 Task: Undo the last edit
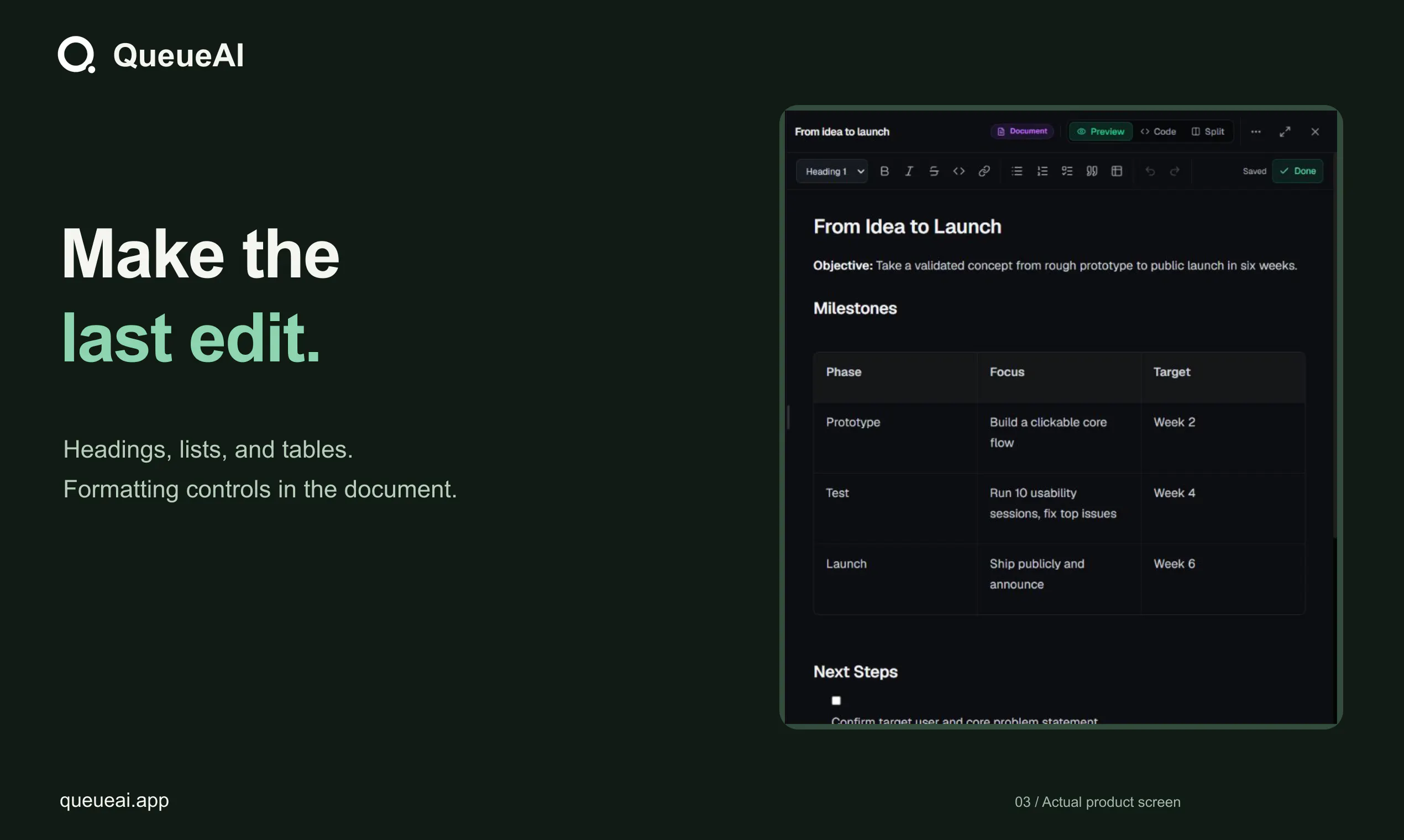pos(1150,171)
